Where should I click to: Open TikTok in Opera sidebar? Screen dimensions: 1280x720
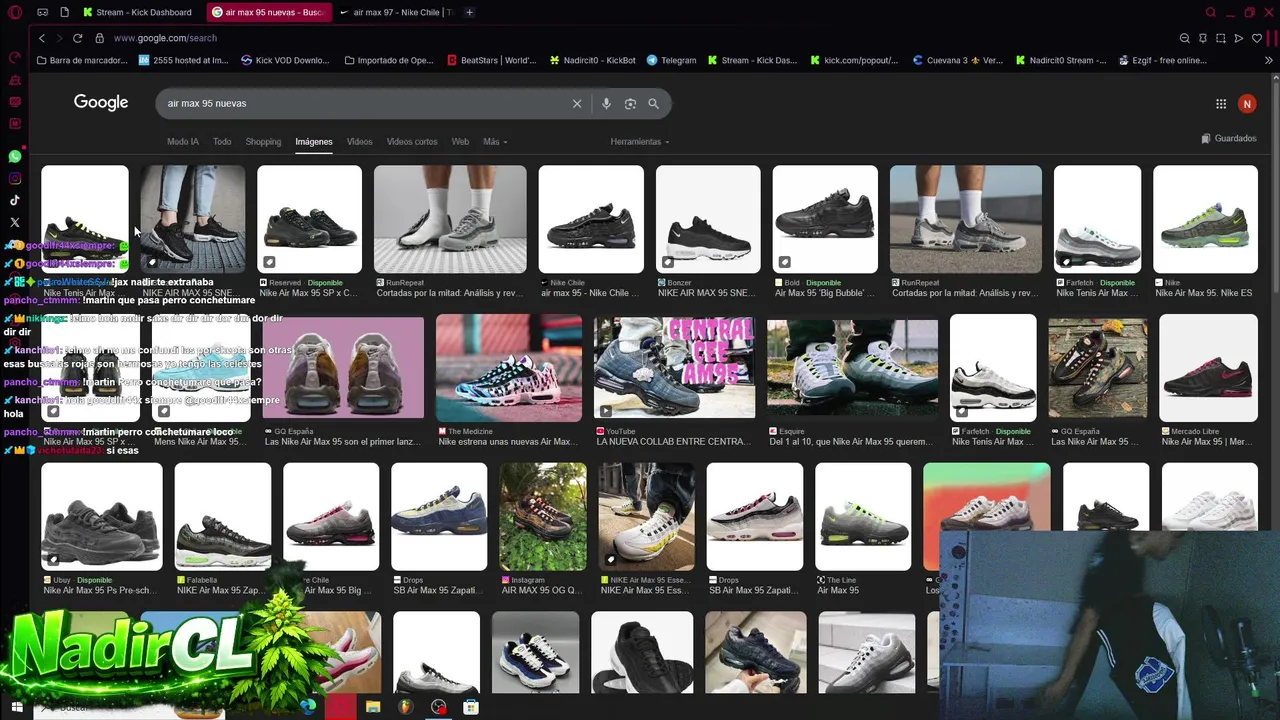click(15, 201)
